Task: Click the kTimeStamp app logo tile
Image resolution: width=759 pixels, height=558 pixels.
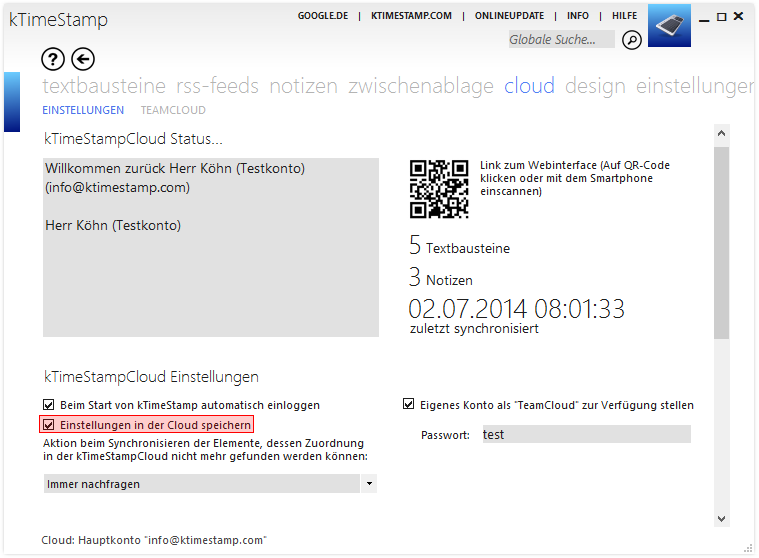Action: tap(669, 26)
